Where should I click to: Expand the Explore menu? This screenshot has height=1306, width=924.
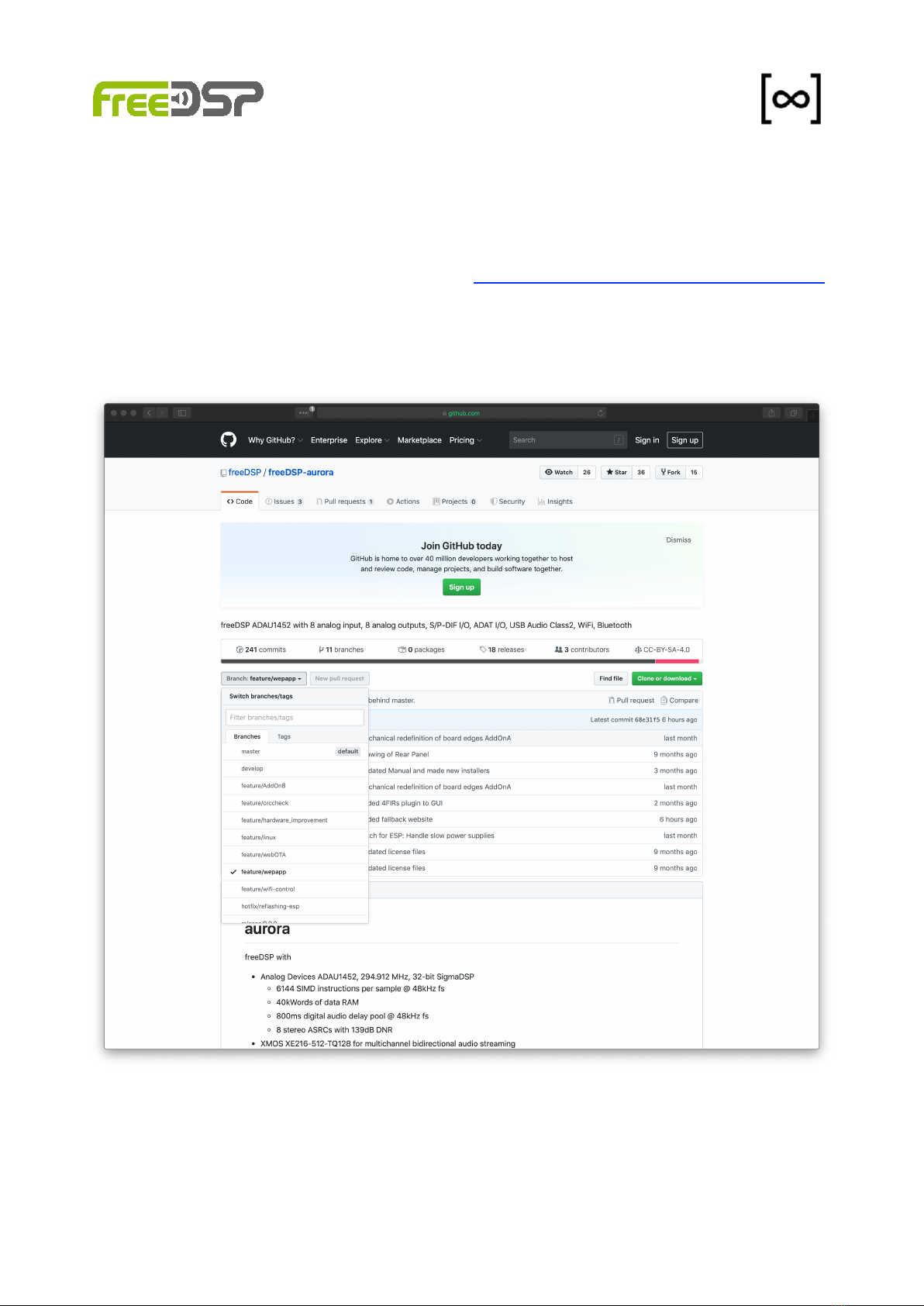pos(372,440)
